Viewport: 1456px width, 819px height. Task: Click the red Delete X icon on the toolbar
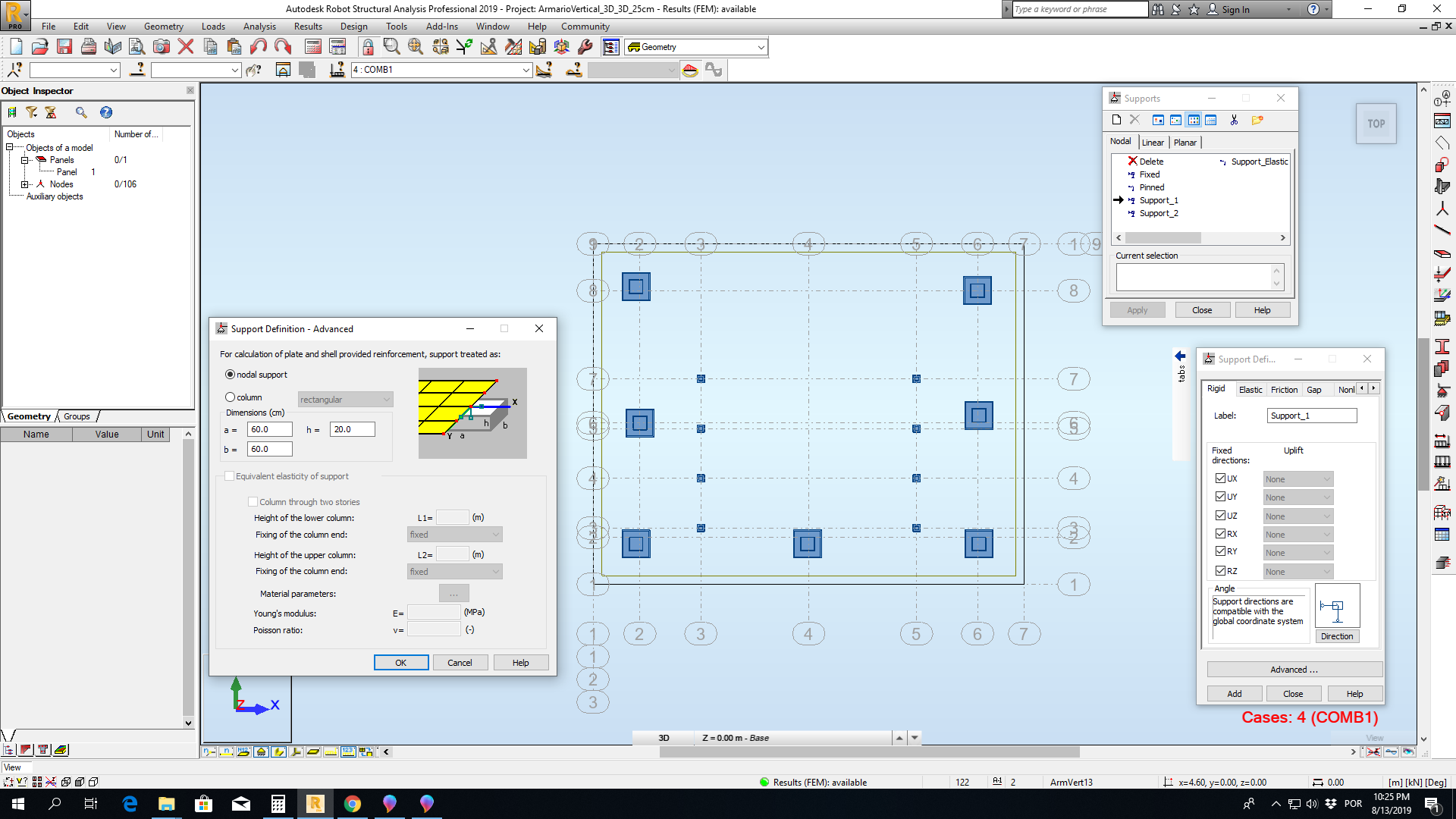pos(184,46)
